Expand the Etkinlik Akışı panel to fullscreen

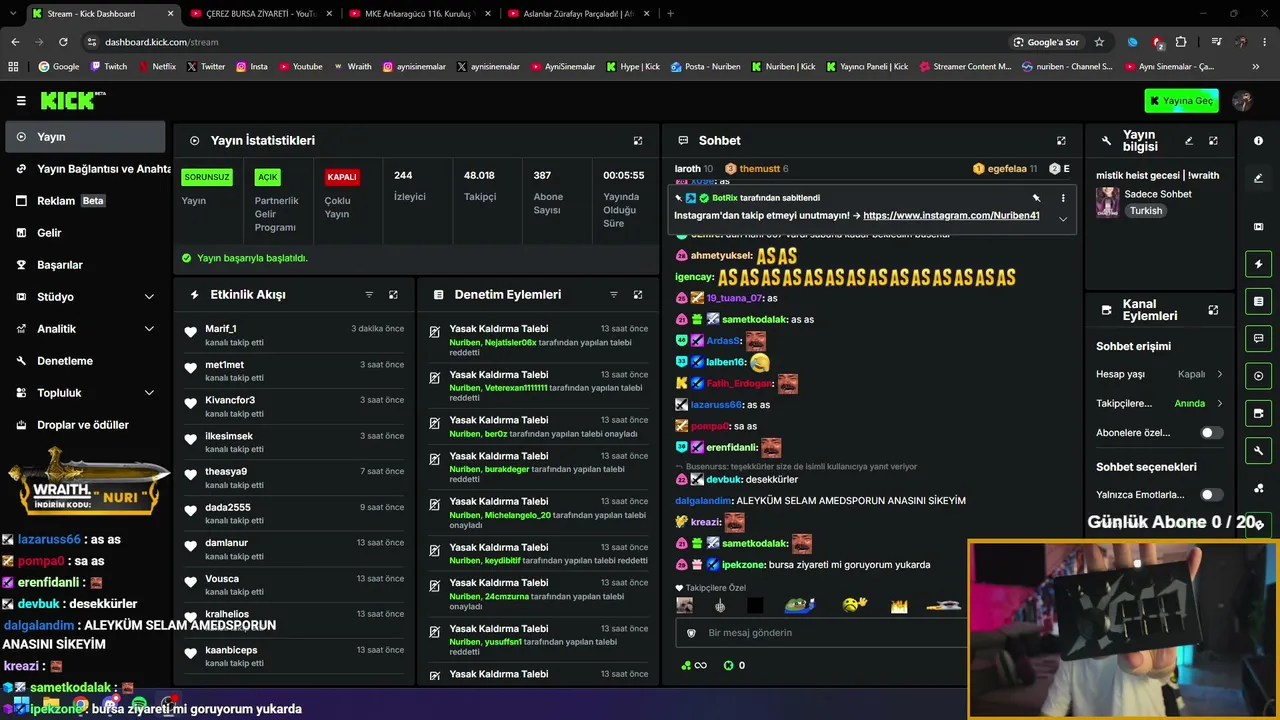[x=393, y=295]
